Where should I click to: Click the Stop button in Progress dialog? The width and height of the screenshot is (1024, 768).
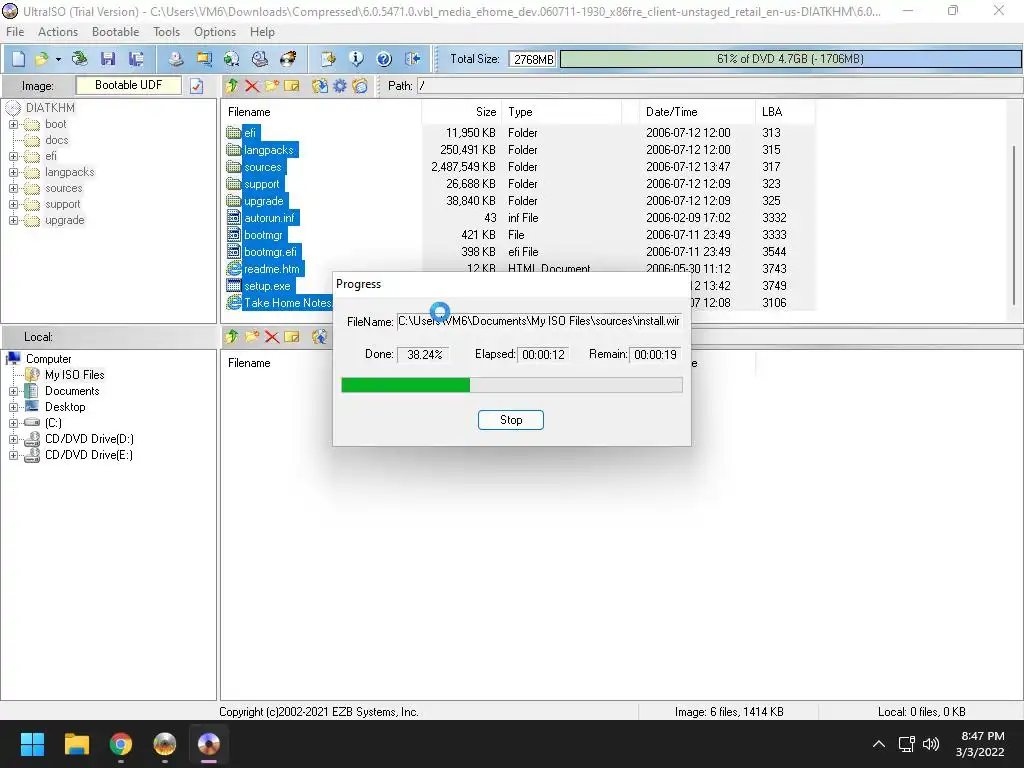(x=511, y=420)
